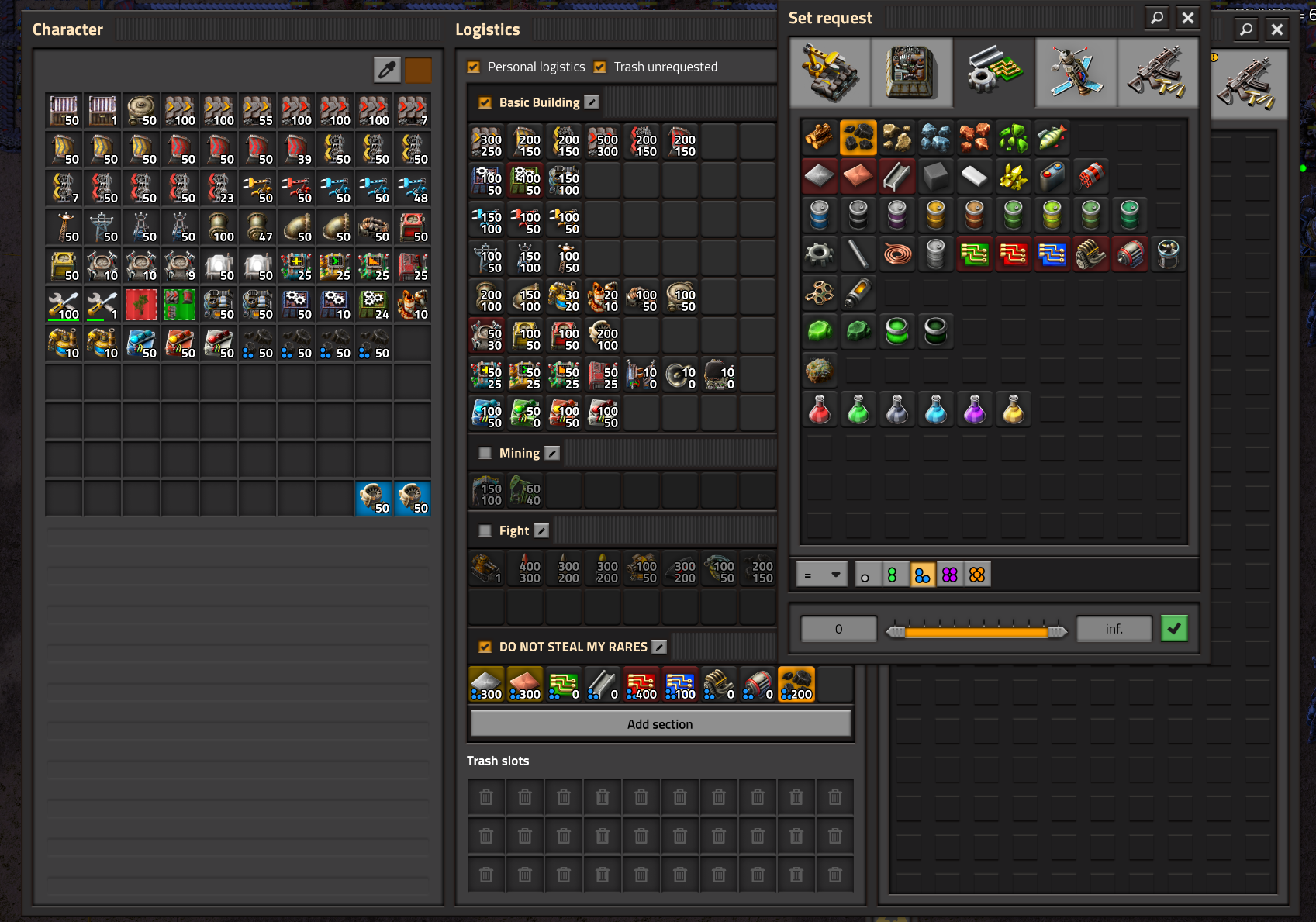Open the quality comparator dropdown
The width and height of the screenshot is (1316, 922).
pyautogui.click(x=821, y=575)
